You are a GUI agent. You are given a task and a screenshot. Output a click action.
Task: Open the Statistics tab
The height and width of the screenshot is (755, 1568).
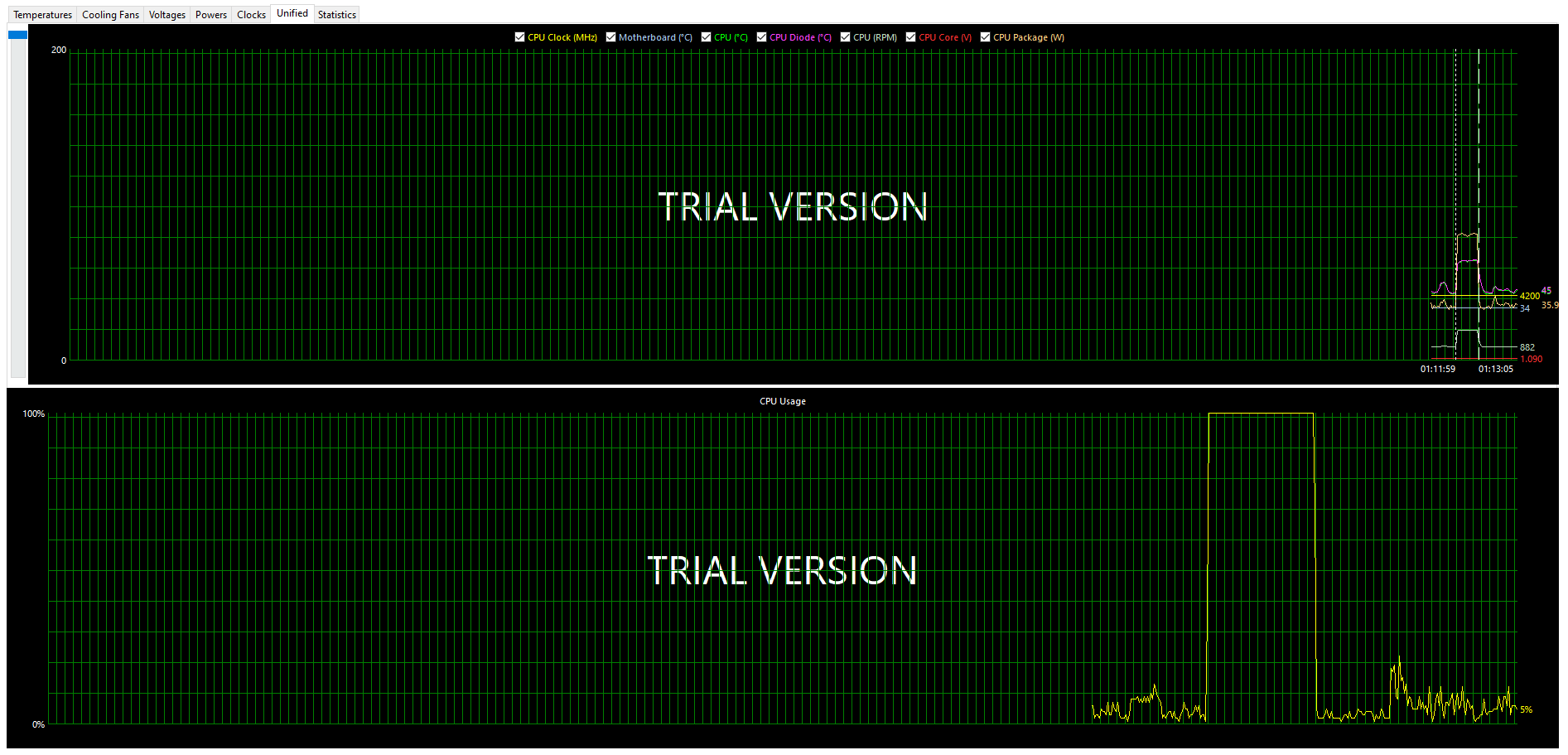click(337, 15)
